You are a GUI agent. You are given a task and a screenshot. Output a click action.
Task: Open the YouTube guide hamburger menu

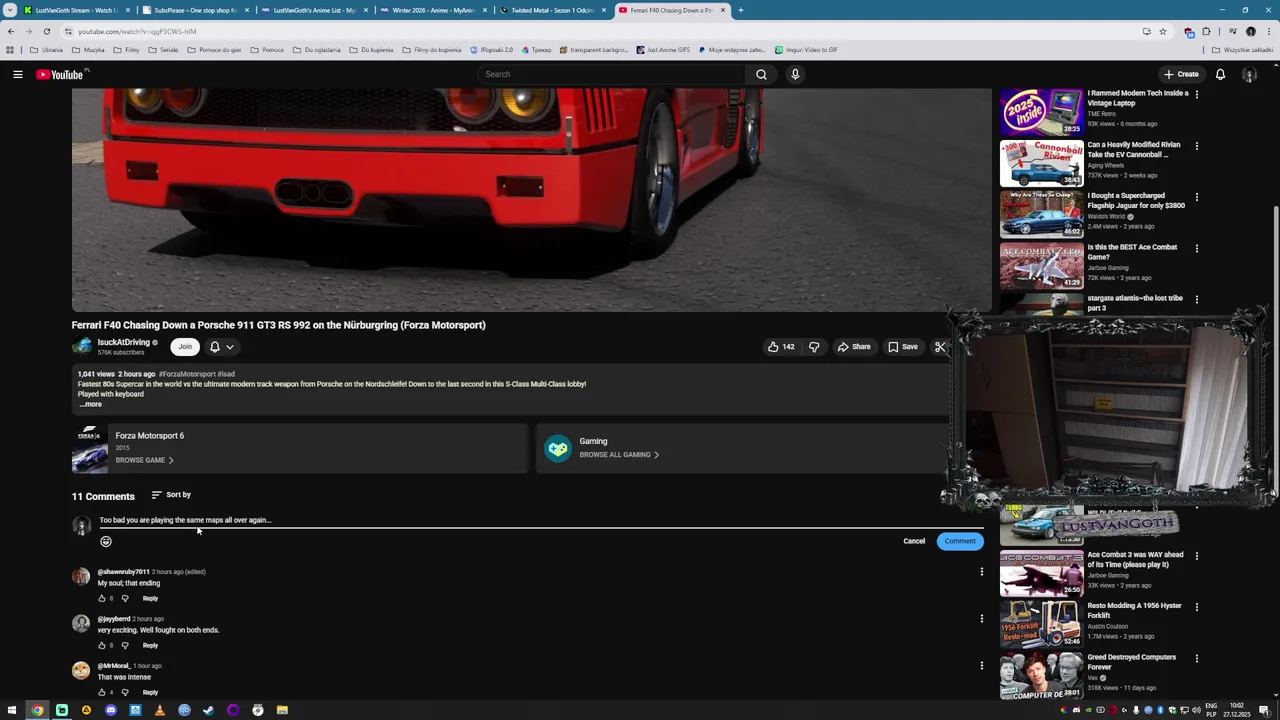click(x=17, y=74)
